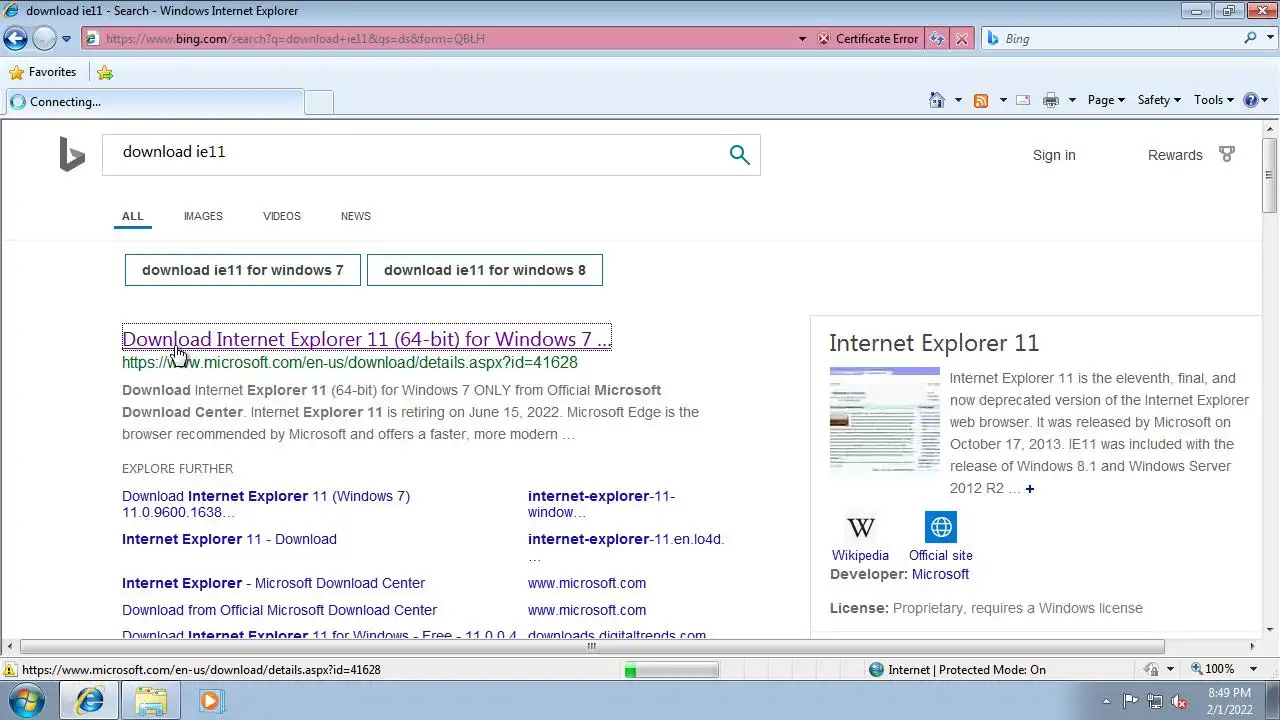Click the Bing logo
Image resolution: width=1280 pixels, height=720 pixels.
pos(72,155)
